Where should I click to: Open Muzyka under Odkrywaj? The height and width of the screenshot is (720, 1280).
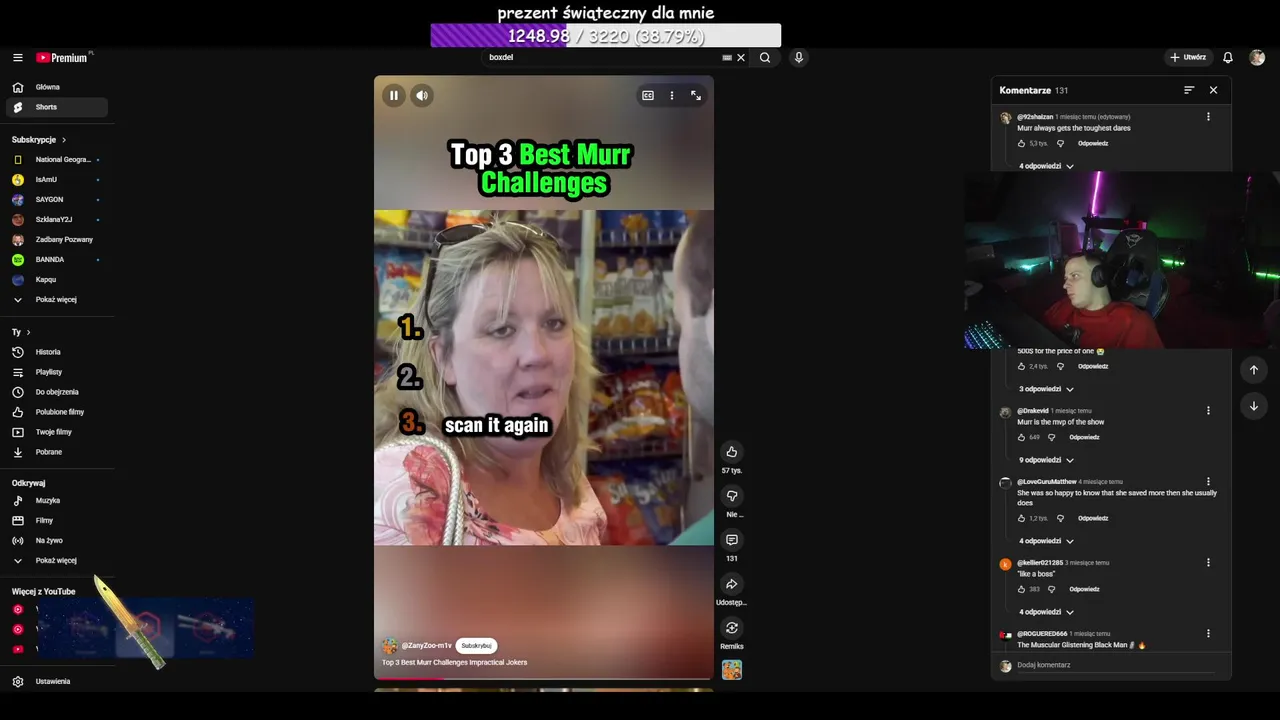[x=57, y=501]
